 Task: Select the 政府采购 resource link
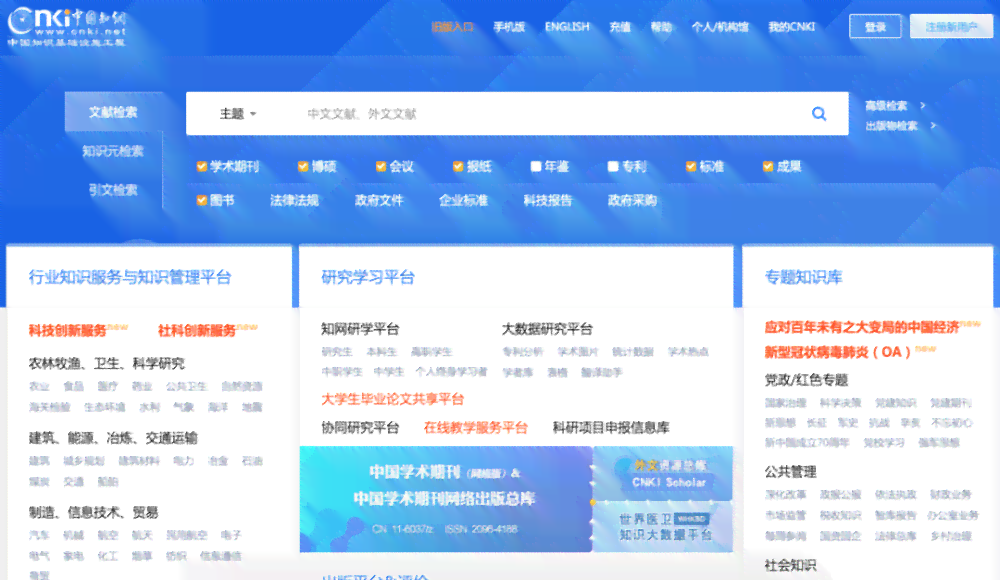[632, 200]
